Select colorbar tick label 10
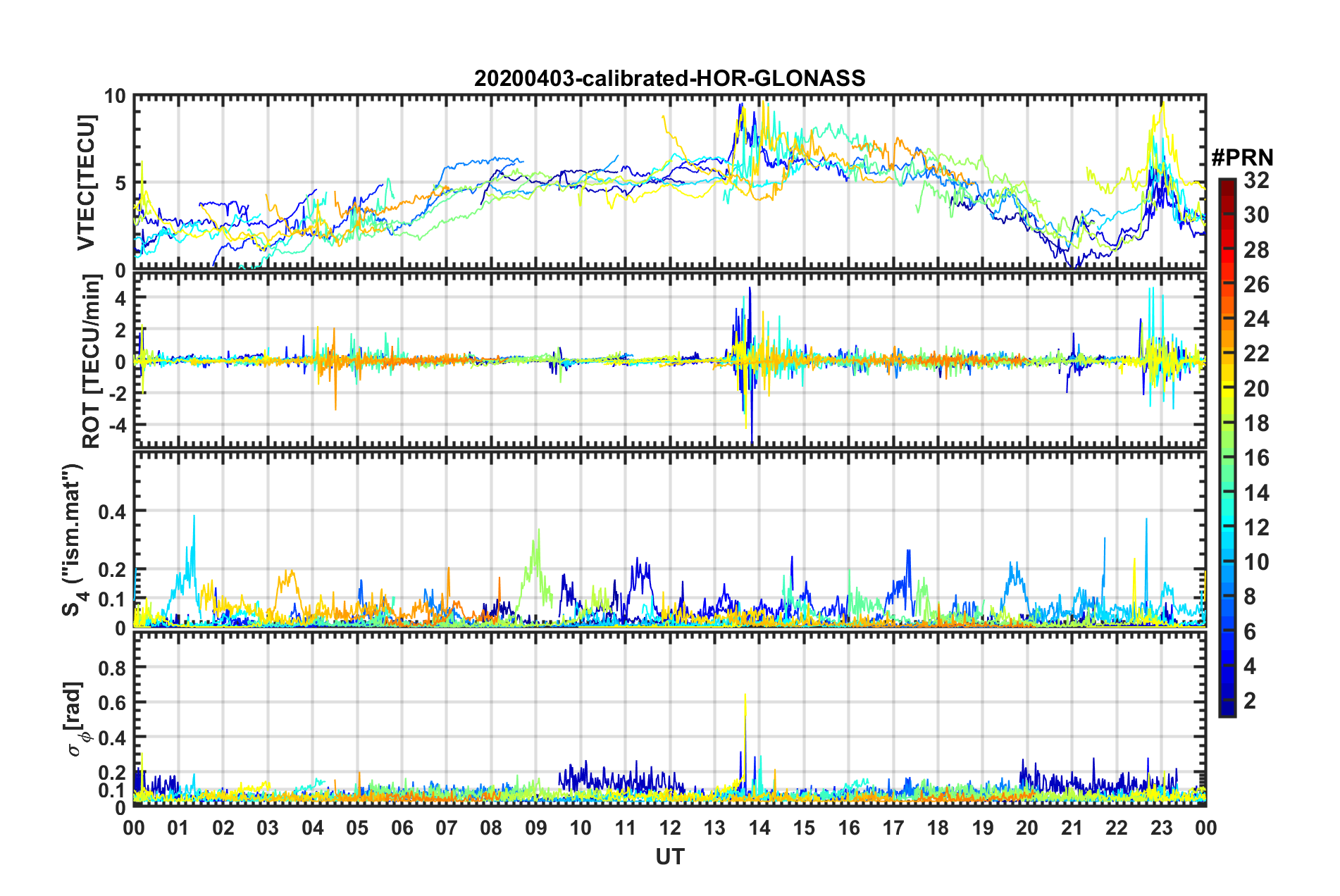 coord(1256,561)
